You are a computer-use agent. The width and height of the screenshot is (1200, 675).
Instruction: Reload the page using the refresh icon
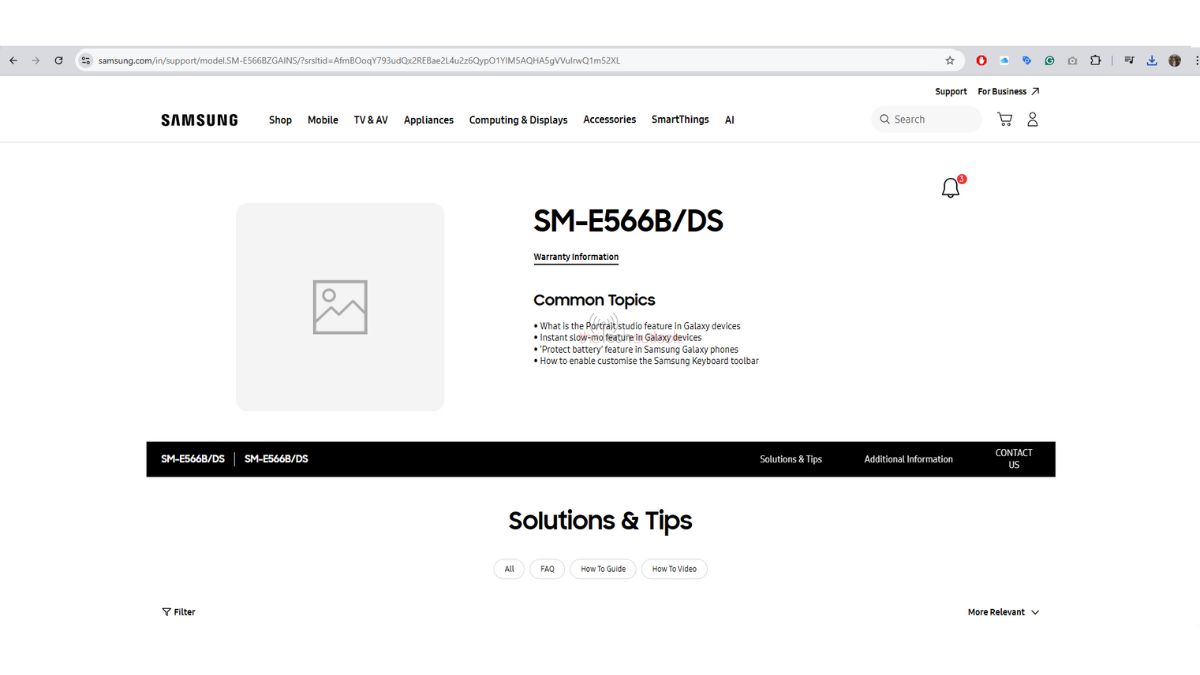tap(59, 61)
